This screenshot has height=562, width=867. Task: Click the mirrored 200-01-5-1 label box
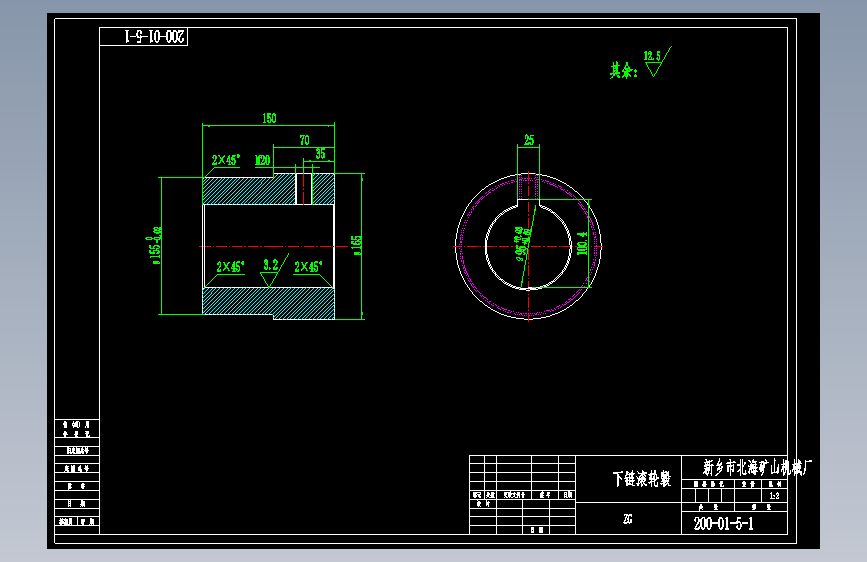144,37
